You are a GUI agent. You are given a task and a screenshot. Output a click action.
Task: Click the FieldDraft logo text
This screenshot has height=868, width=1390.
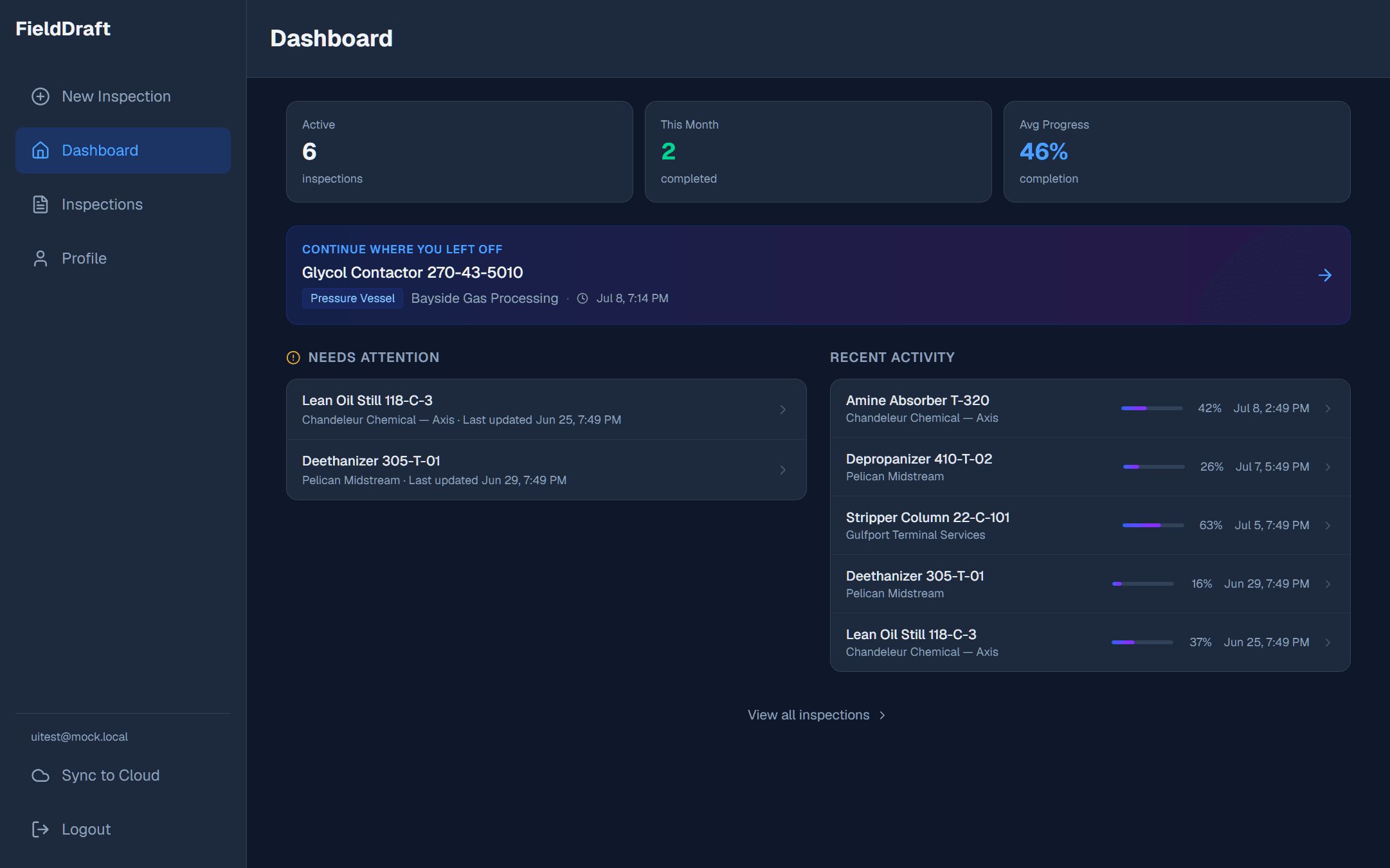[63, 29]
